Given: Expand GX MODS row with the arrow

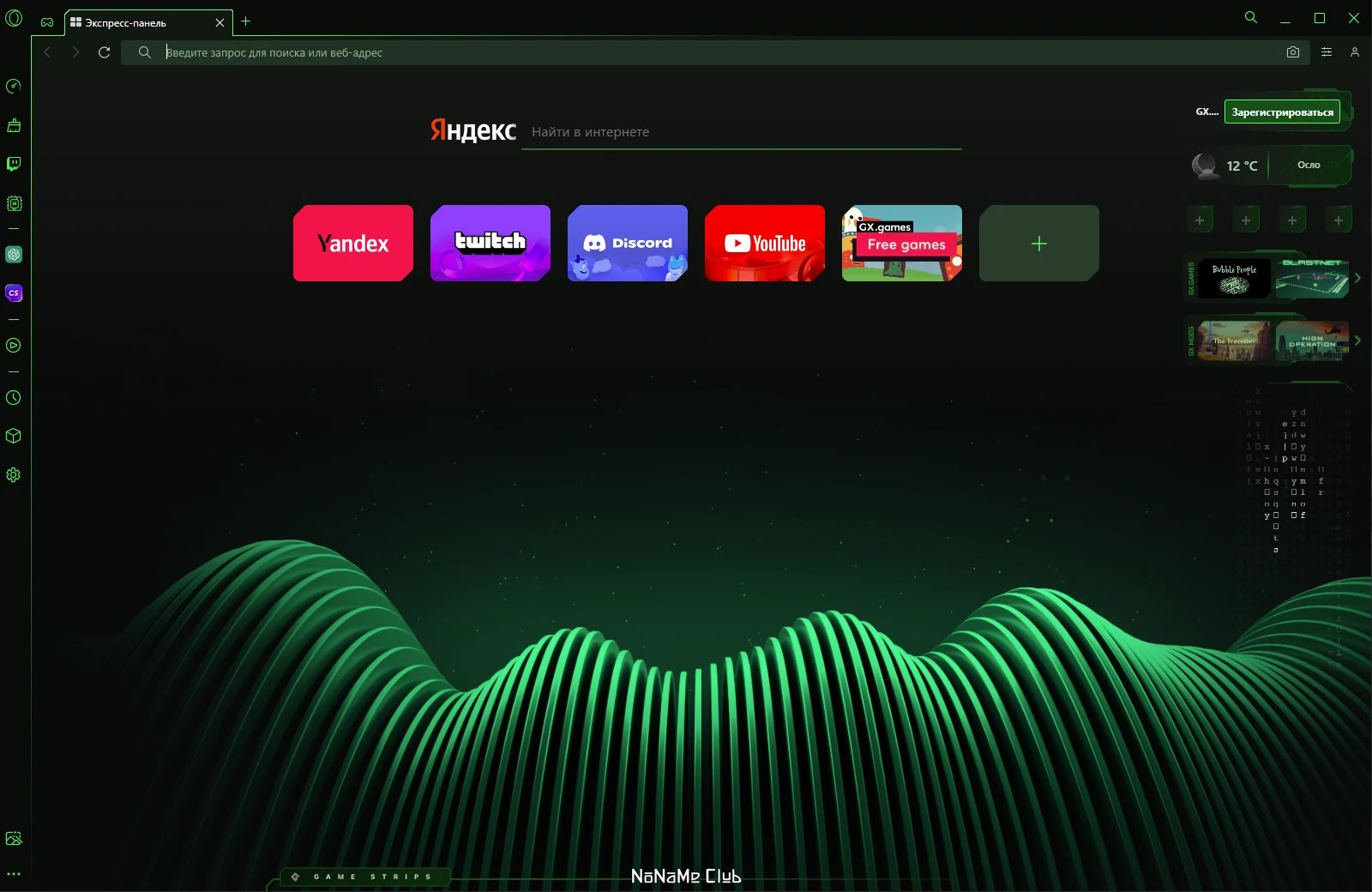Looking at the screenshot, I should (x=1357, y=341).
